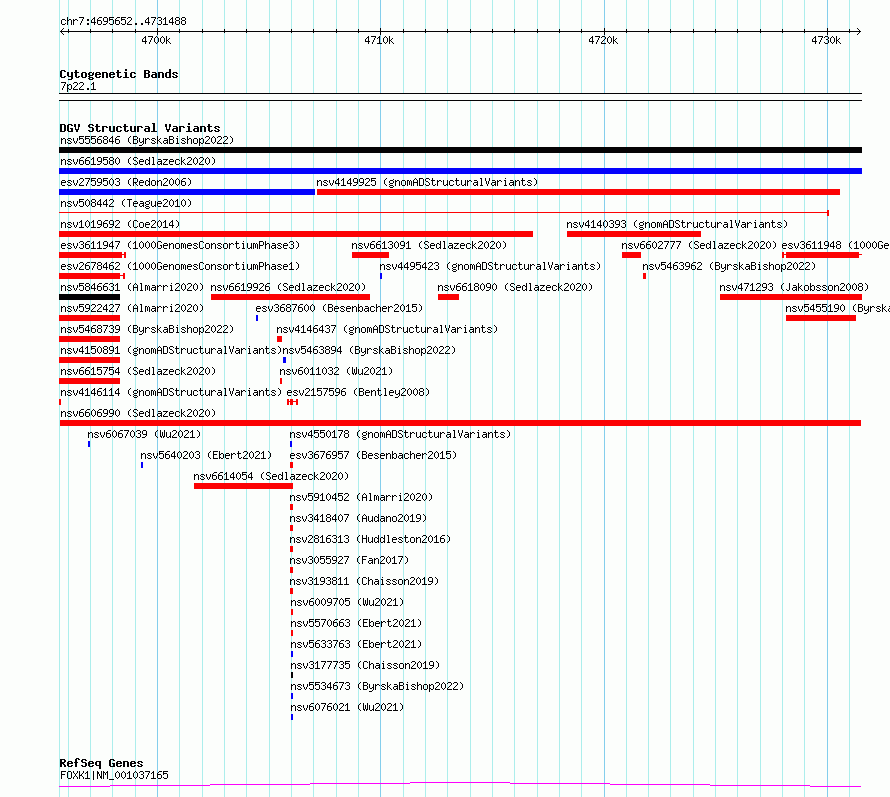
Task: Open nsv3418407 (Audano2019) variant
Action: tap(358, 518)
